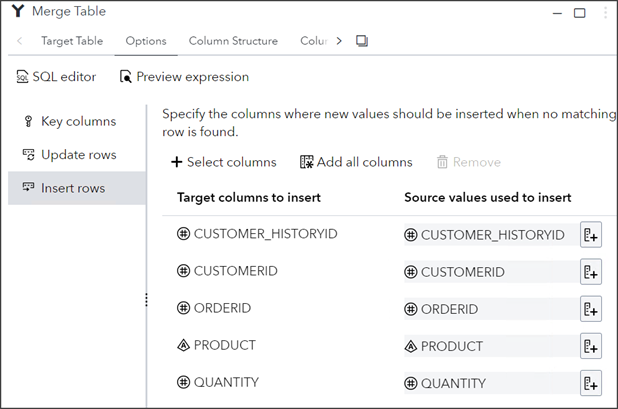The height and width of the screenshot is (409, 618).
Task: Switch to the Target Table tab
Action: [x=72, y=41]
